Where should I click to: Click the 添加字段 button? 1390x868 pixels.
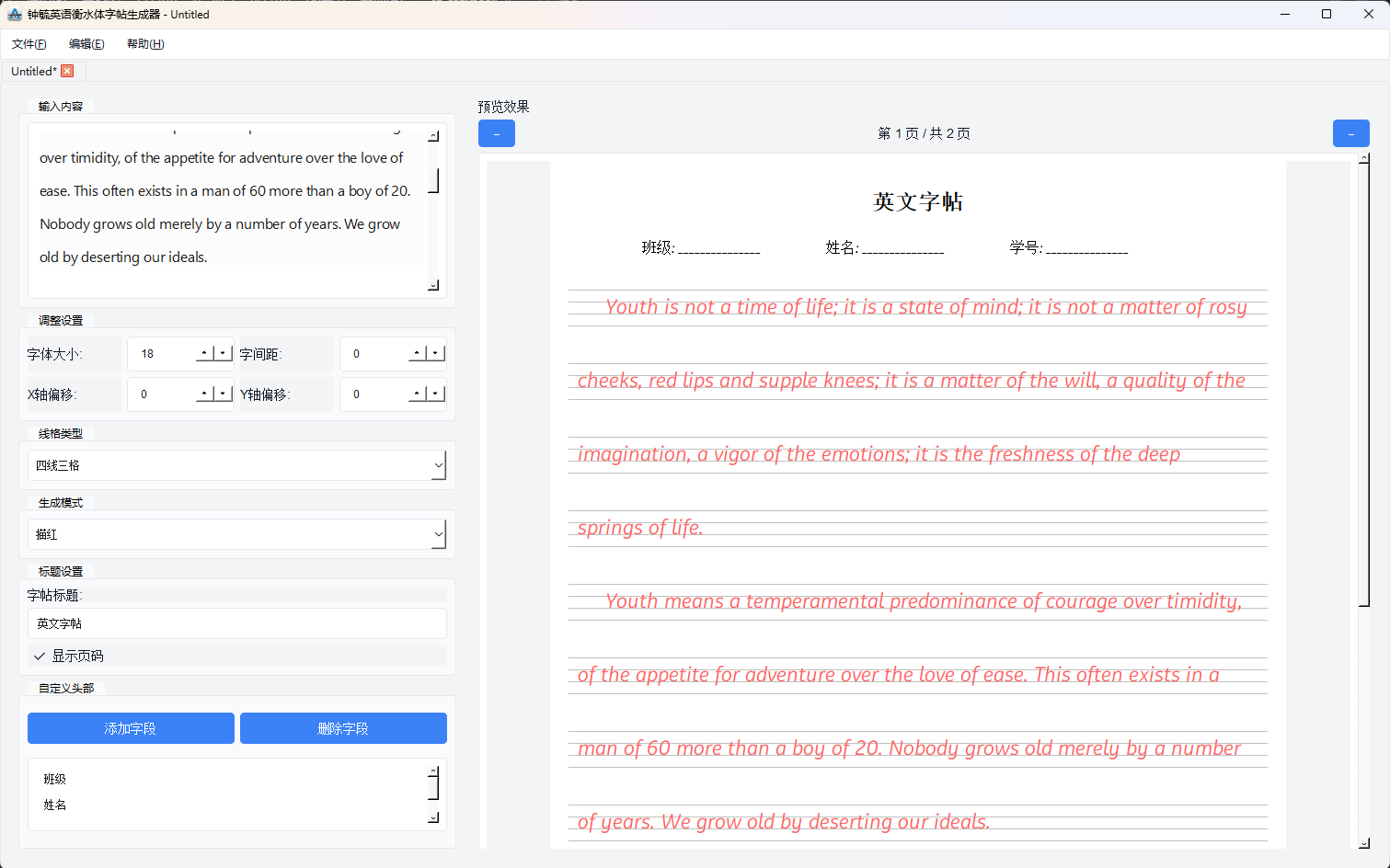[131, 728]
